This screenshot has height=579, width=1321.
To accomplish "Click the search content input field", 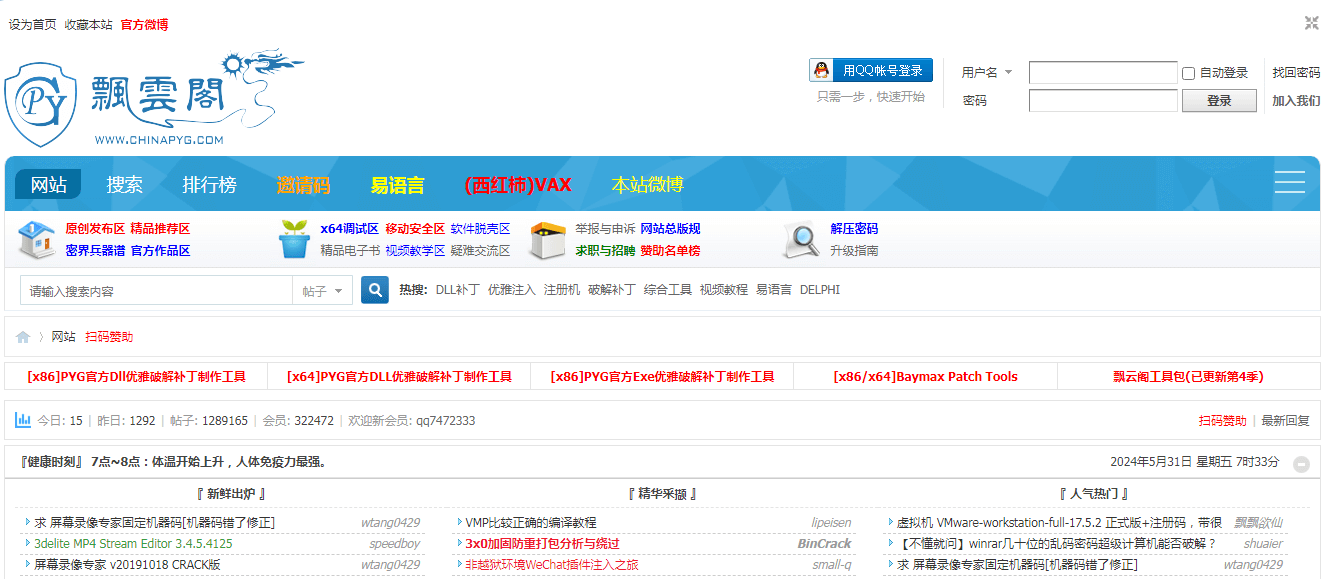I will tap(155, 291).
